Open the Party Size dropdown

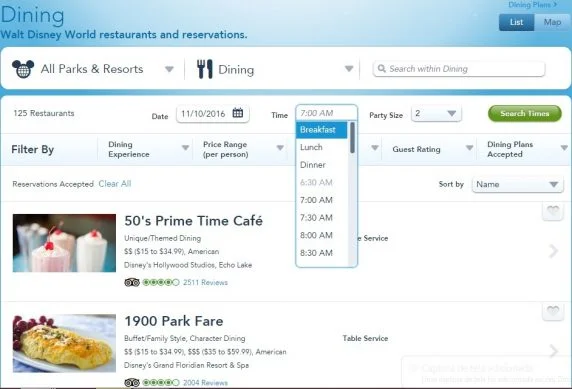pos(436,113)
